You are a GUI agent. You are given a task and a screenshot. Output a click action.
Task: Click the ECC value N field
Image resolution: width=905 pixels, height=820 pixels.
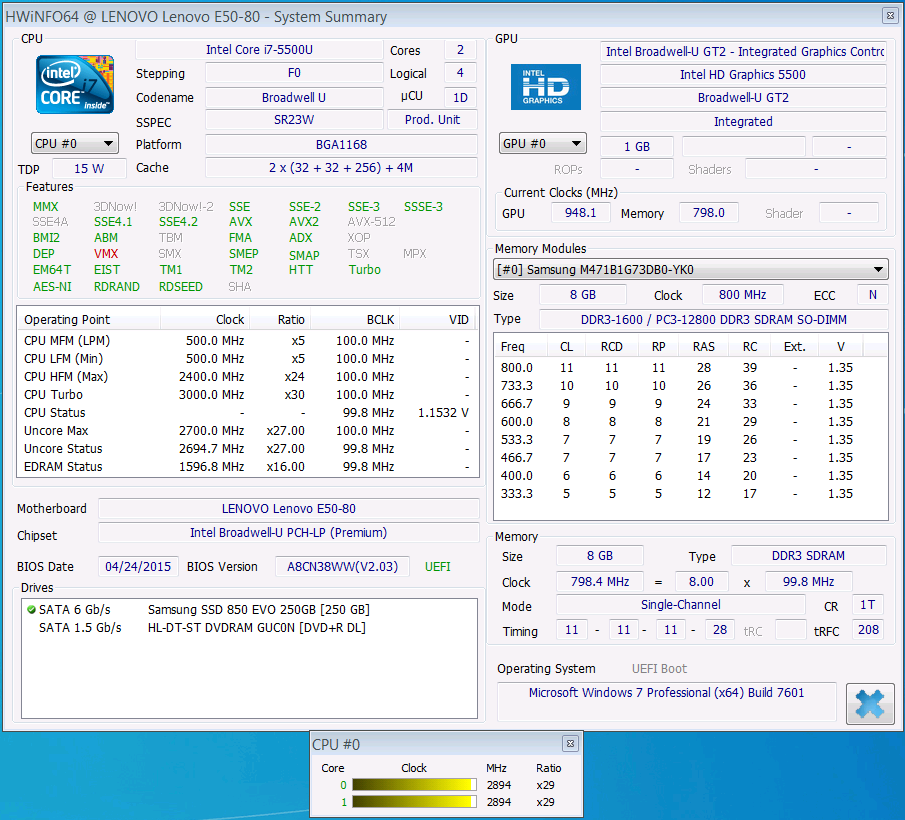pyautogui.click(x=872, y=295)
